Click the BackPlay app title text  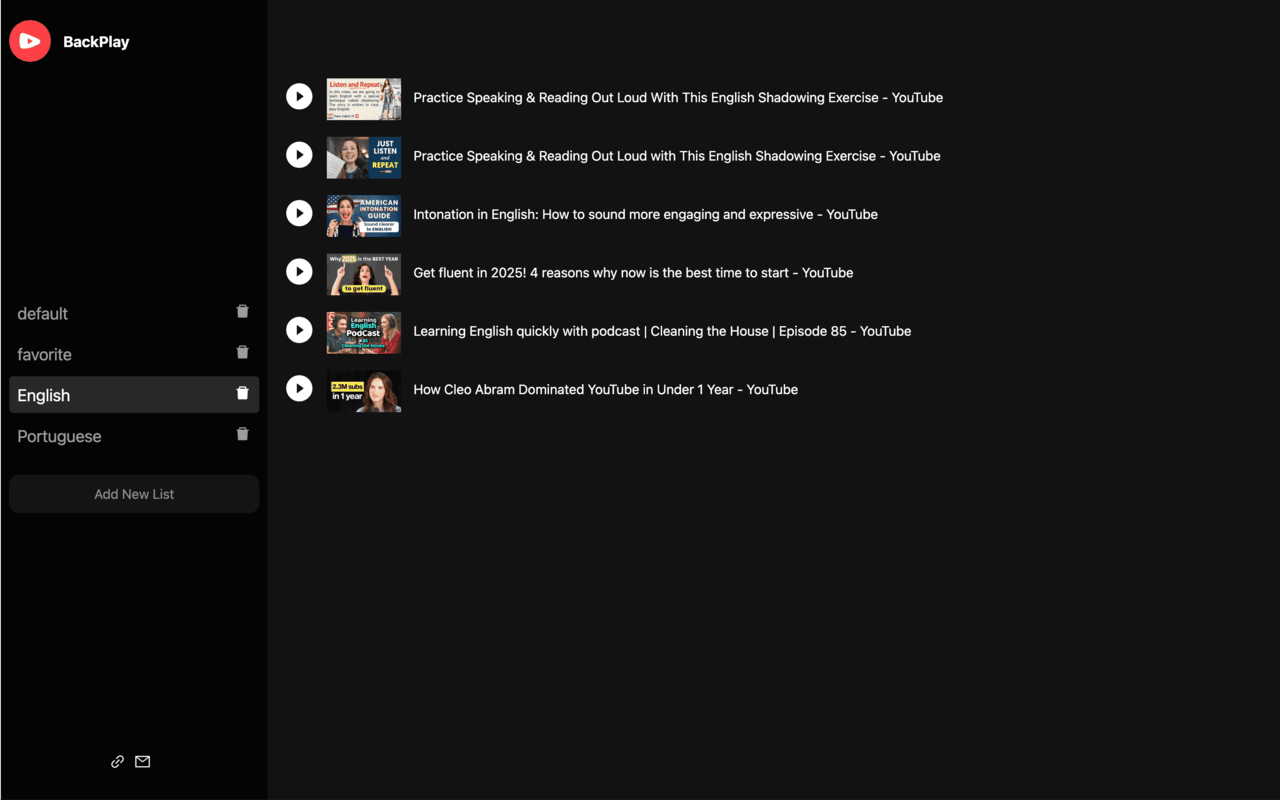pyautogui.click(x=96, y=42)
